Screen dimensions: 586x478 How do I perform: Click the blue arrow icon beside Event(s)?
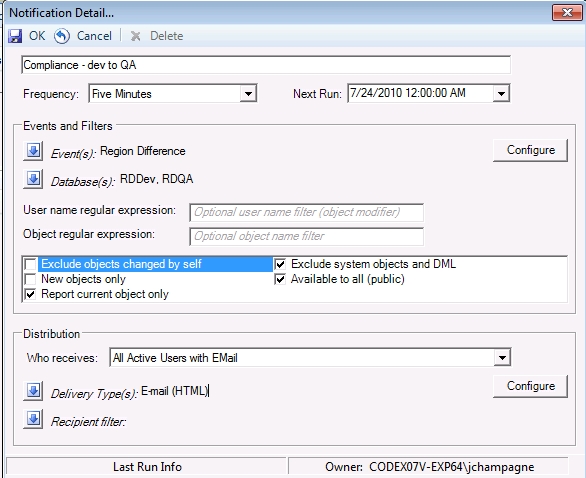click(33, 151)
